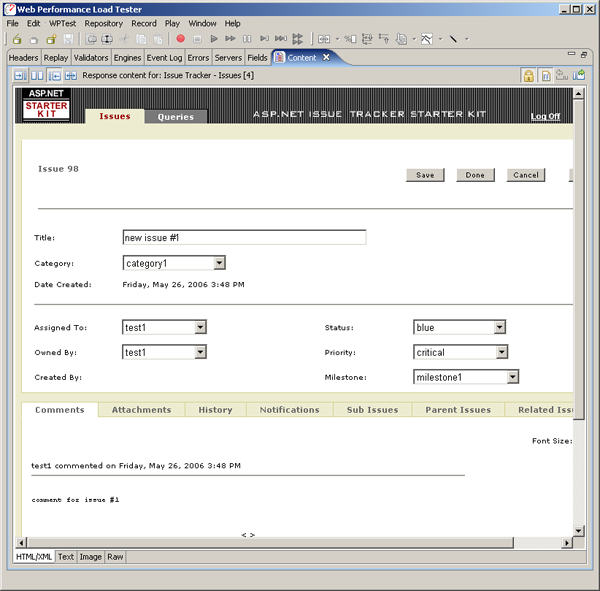Click the Cancel button

click(x=526, y=175)
